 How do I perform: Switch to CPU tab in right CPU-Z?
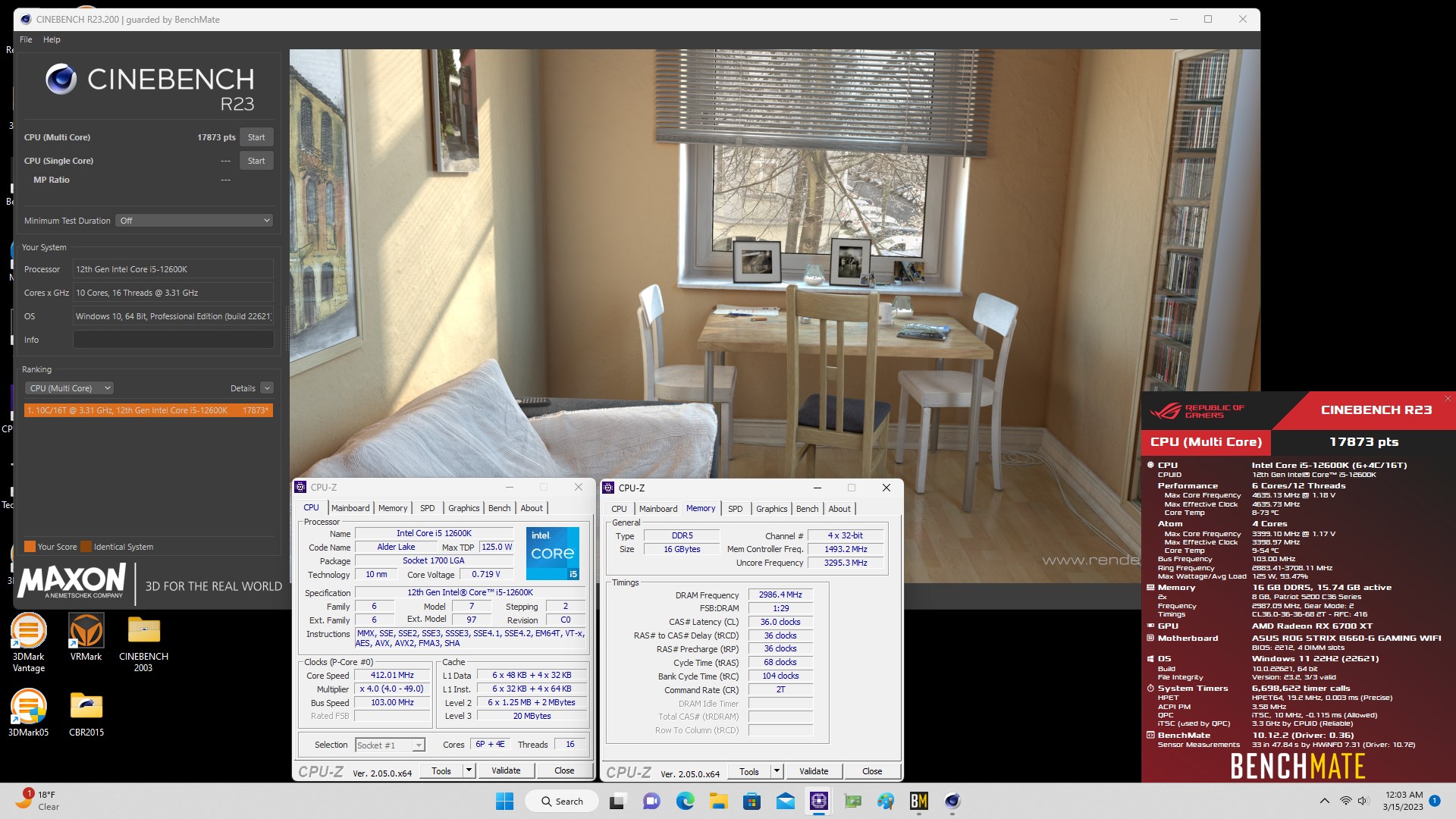pyautogui.click(x=619, y=509)
